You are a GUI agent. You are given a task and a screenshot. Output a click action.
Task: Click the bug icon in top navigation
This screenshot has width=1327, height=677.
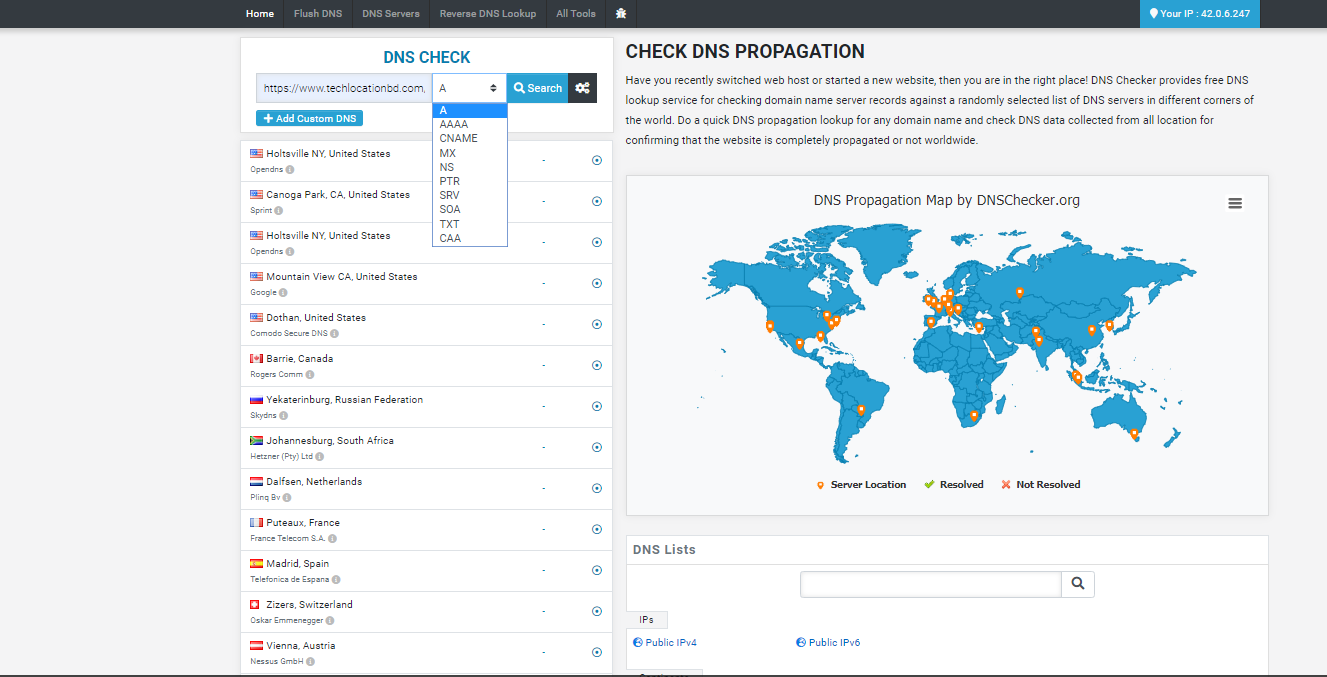coord(621,14)
